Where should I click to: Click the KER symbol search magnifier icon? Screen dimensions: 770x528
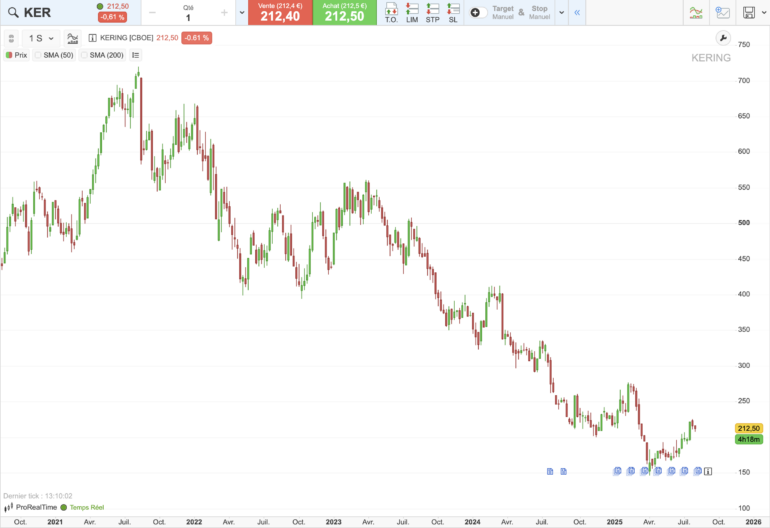pyautogui.click(x=11, y=12)
